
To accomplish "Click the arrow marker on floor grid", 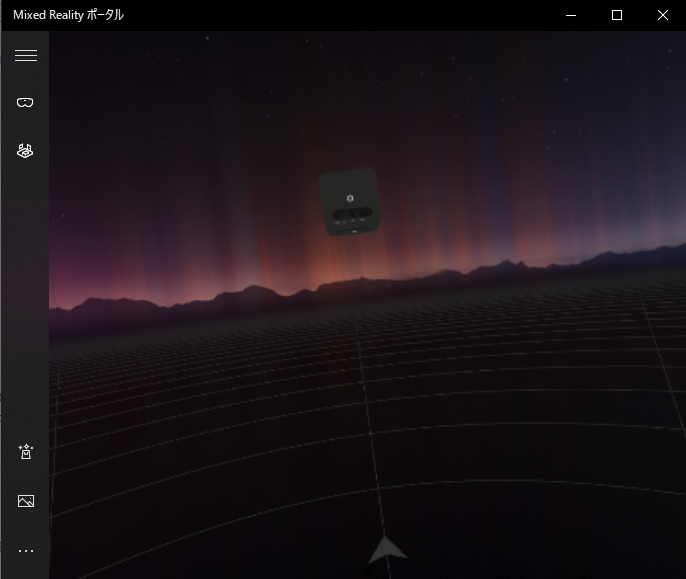I will coord(387,550).
